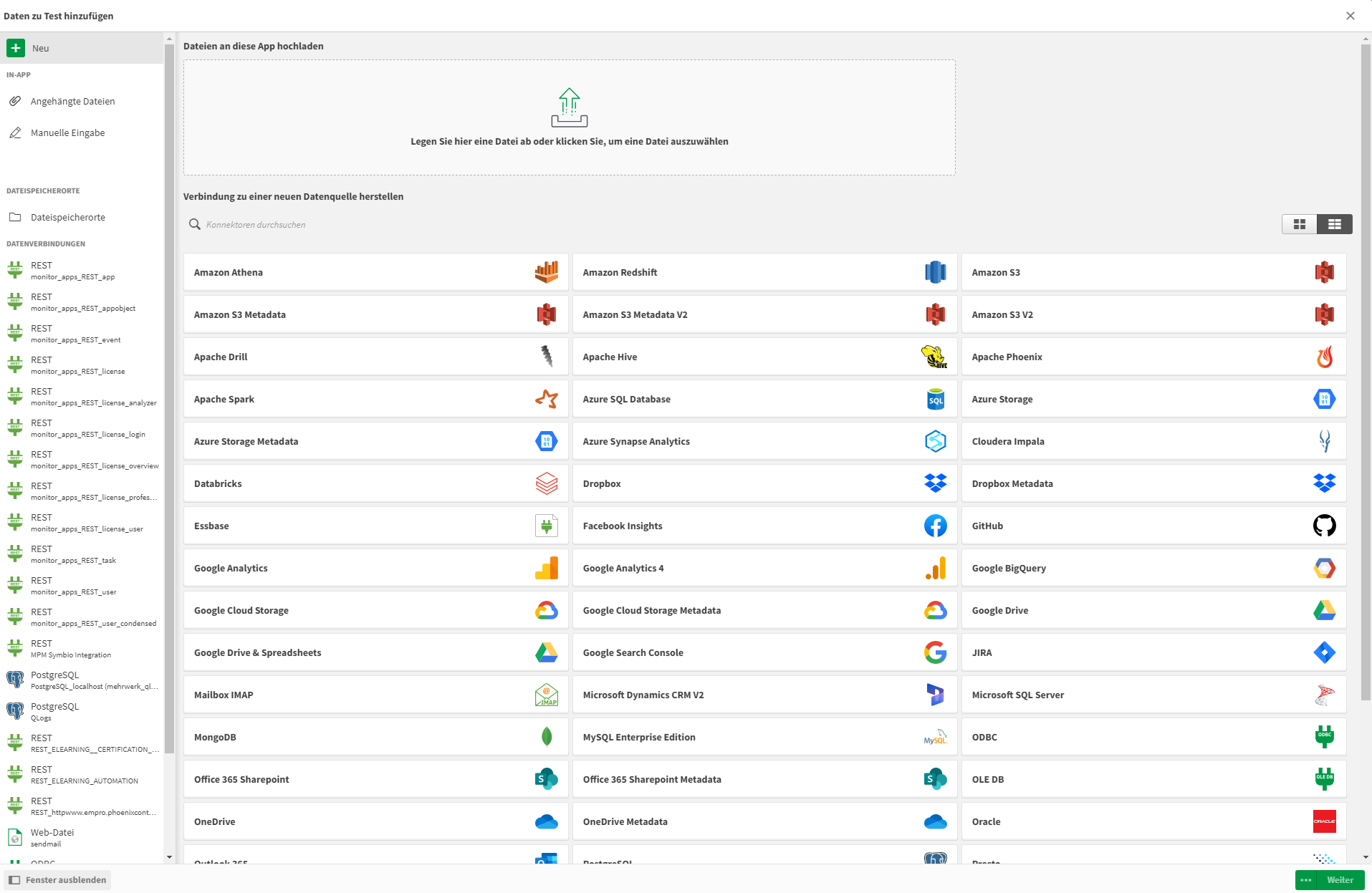Viewport: 1372px width, 893px height.
Task: Click the Weiter button
Action: coord(1340,880)
